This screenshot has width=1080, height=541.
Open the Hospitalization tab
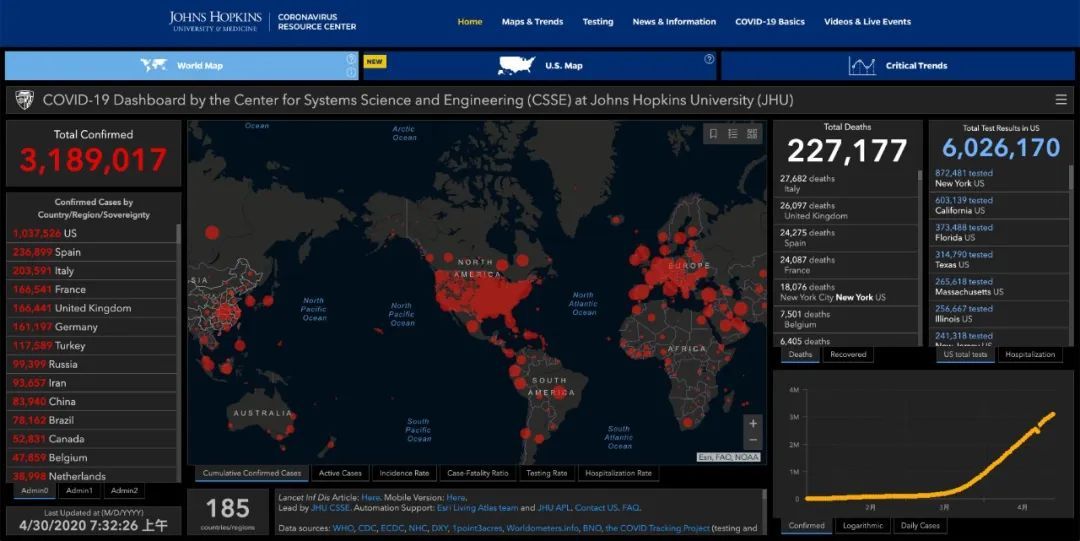(x=1029, y=354)
